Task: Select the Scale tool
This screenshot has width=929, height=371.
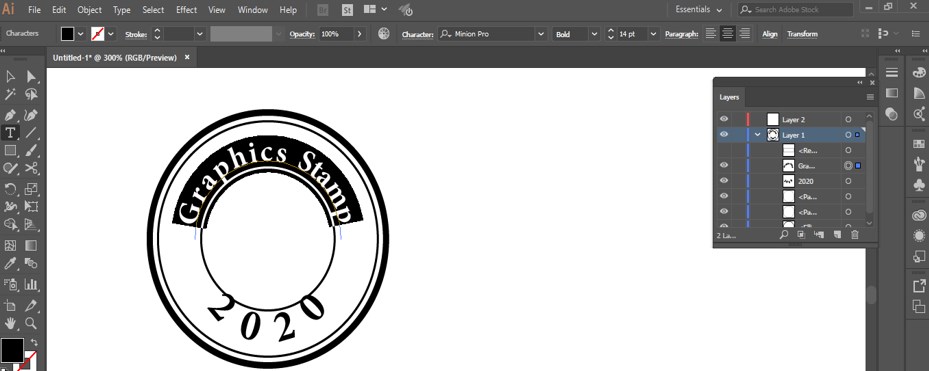Action: point(31,189)
